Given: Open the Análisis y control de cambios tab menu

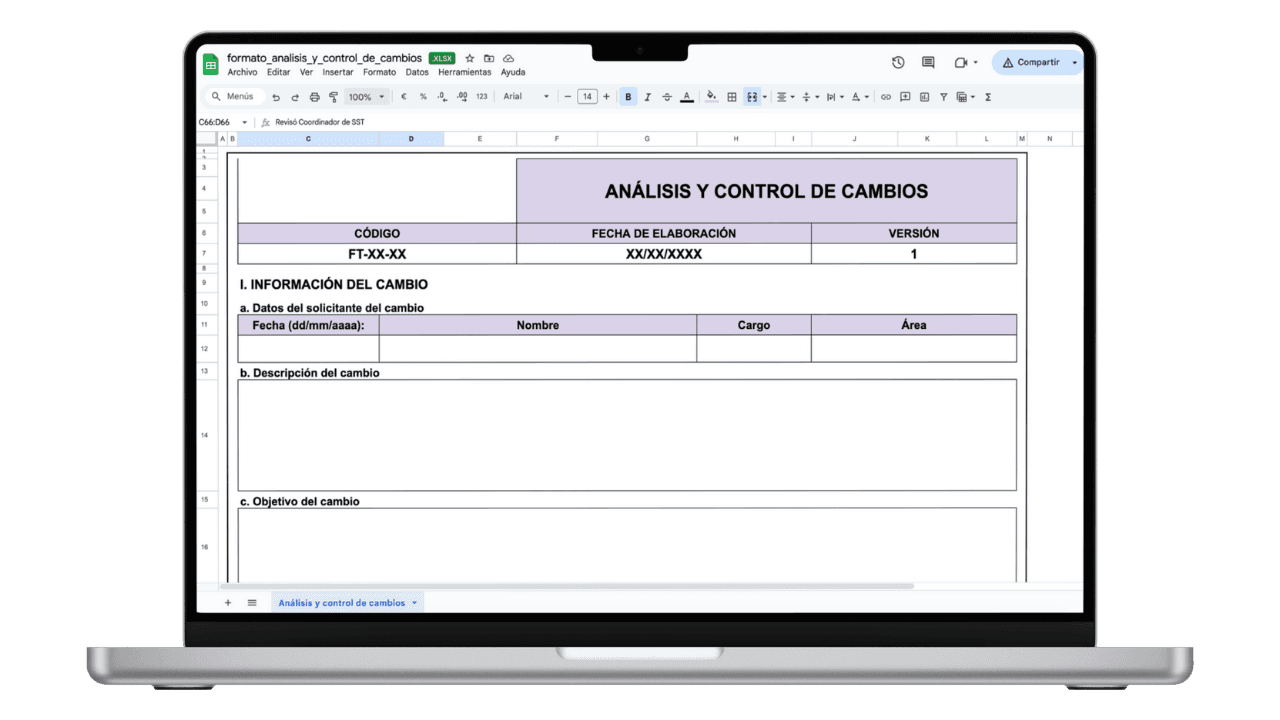Looking at the screenshot, I should [x=414, y=602].
